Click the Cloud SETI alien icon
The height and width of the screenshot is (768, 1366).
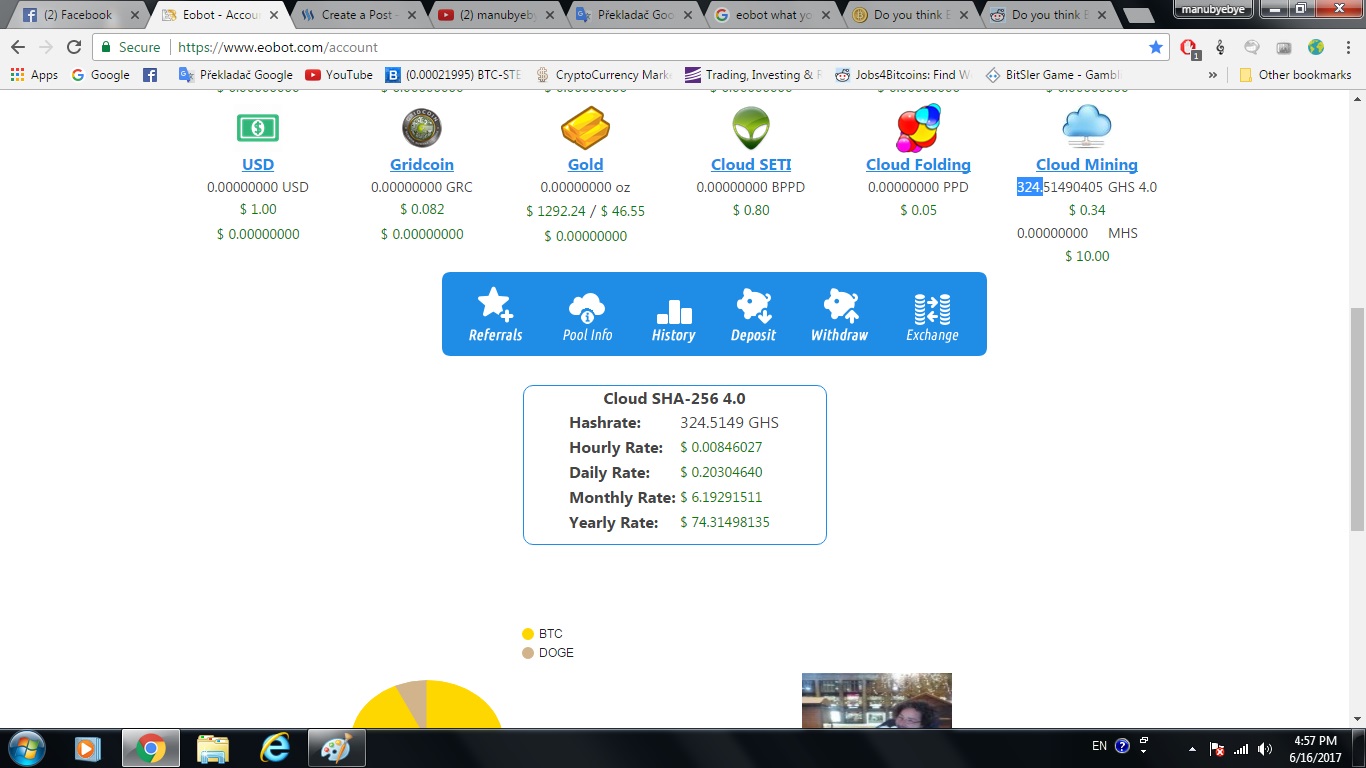pyautogui.click(x=751, y=128)
